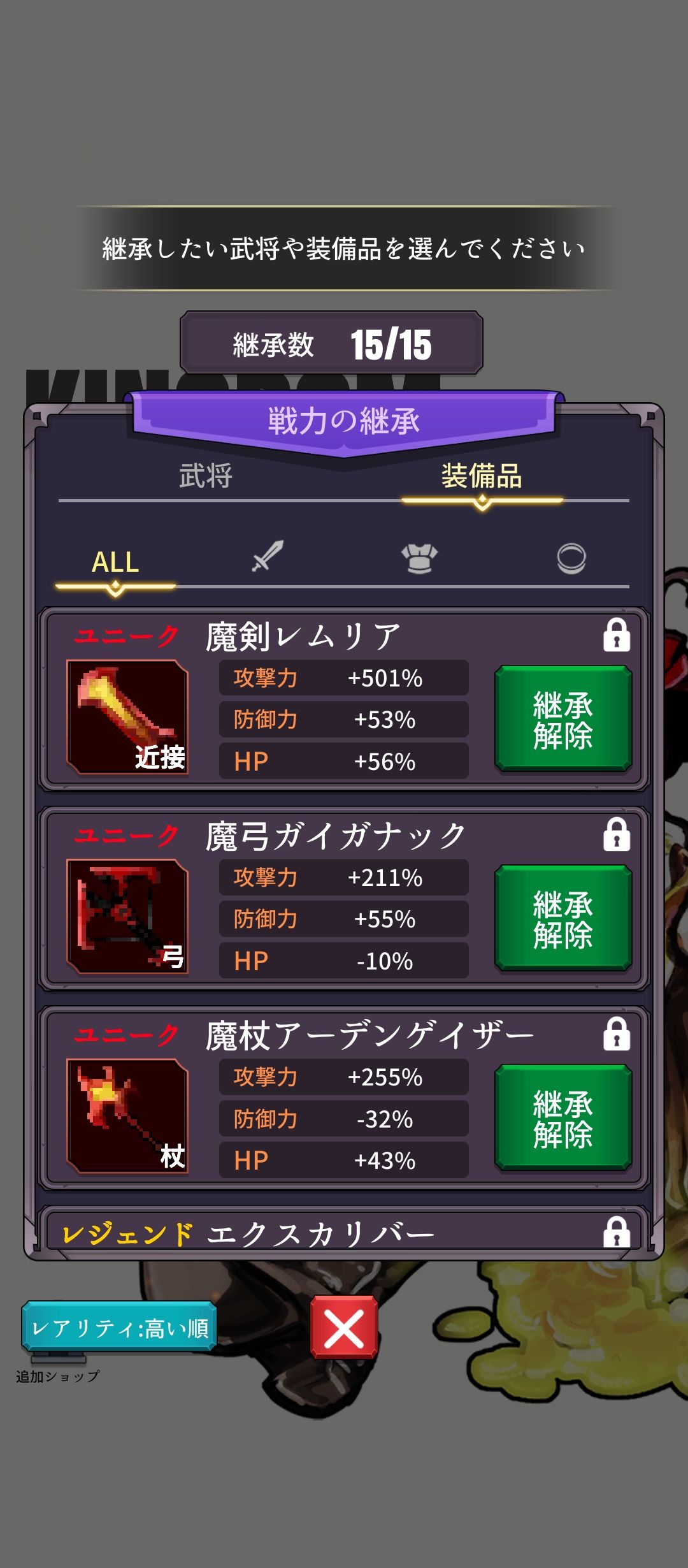Select the ALL equipment filter tab
Image resolution: width=688 pixels, height=1568 pixels.
(115, 562)
